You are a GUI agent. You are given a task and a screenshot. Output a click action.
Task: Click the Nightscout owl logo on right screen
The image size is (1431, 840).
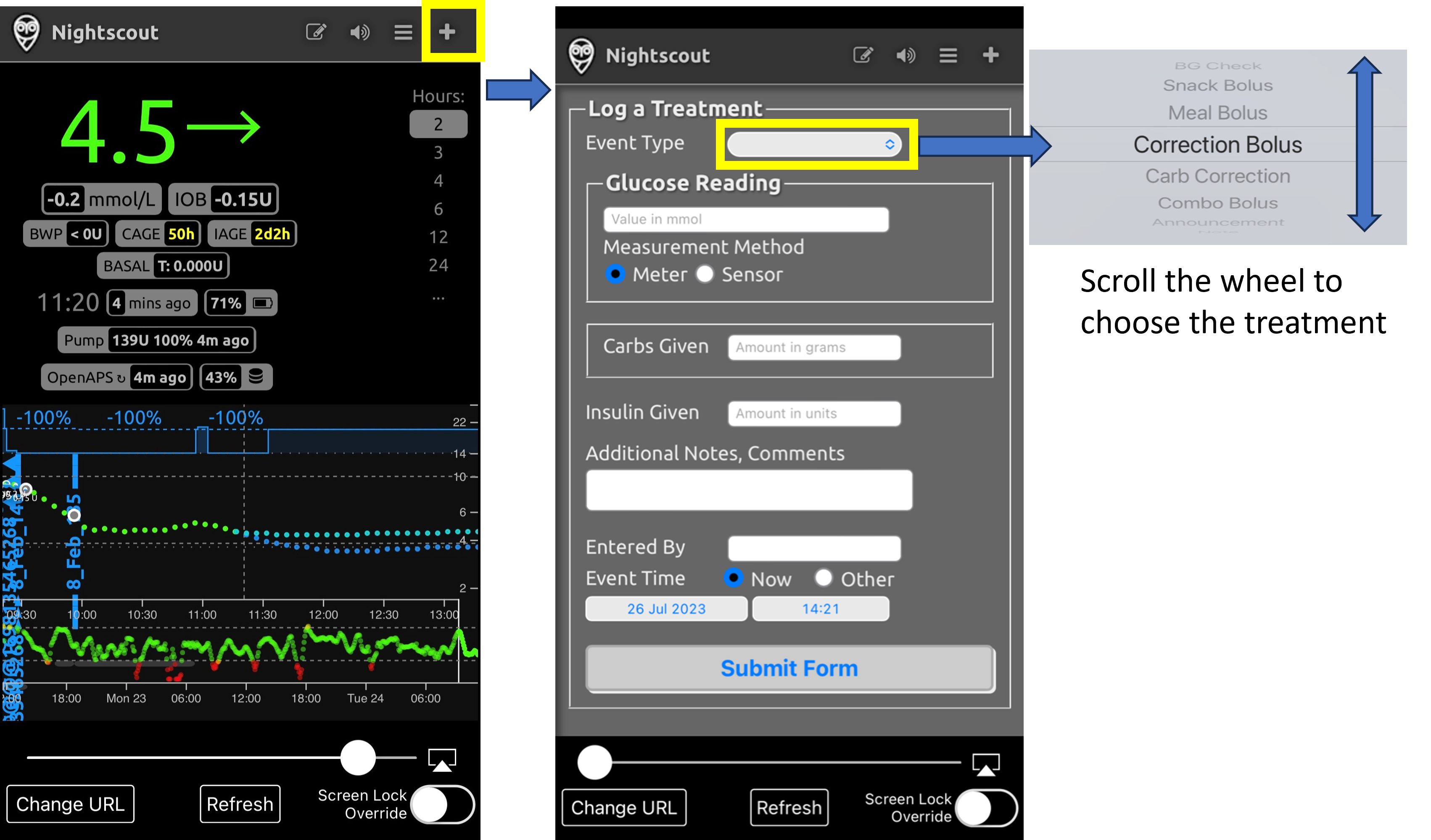point(581,56)
